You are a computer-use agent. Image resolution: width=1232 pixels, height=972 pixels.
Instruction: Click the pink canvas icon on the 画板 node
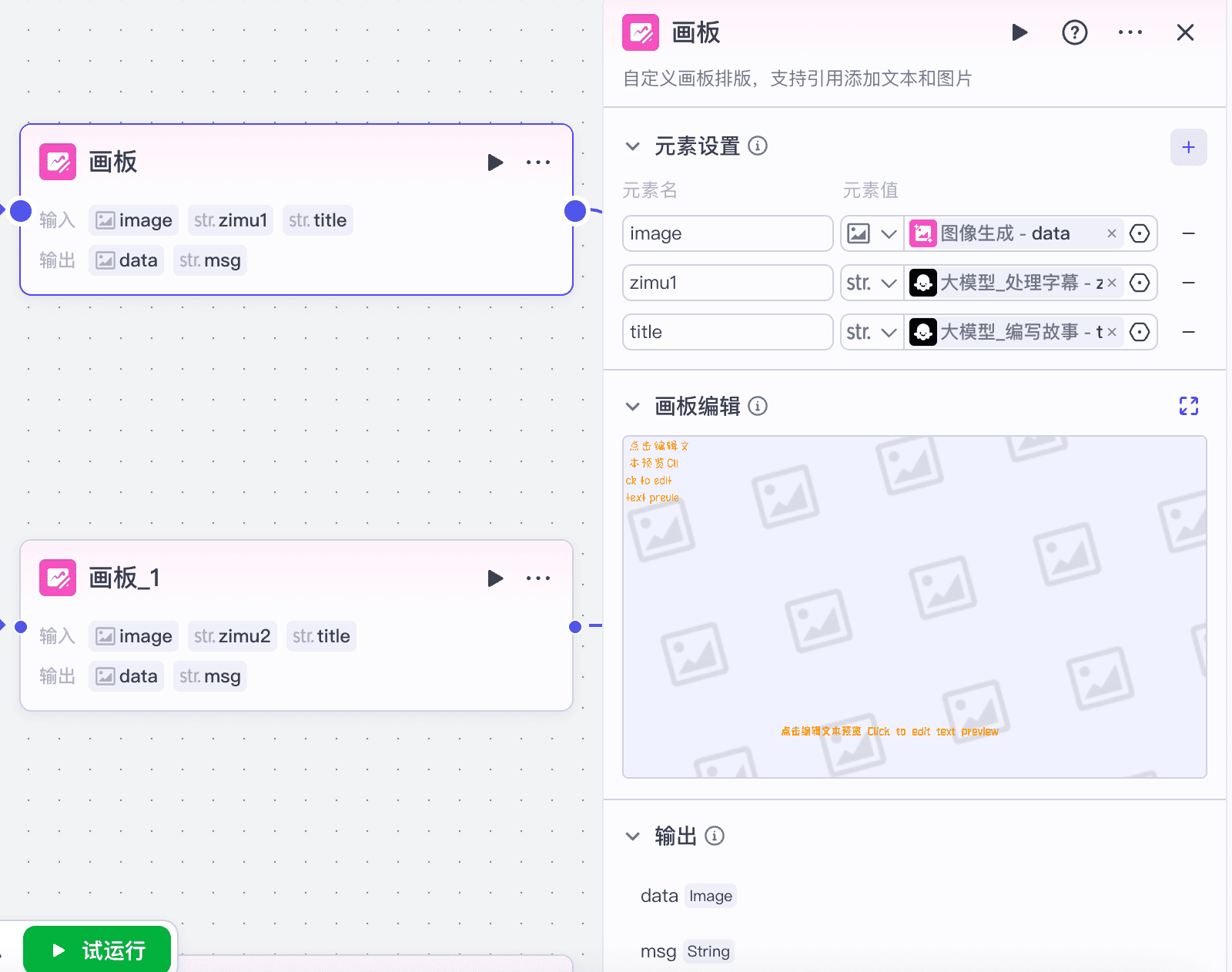pyautogui.click(x=57, y=162)
